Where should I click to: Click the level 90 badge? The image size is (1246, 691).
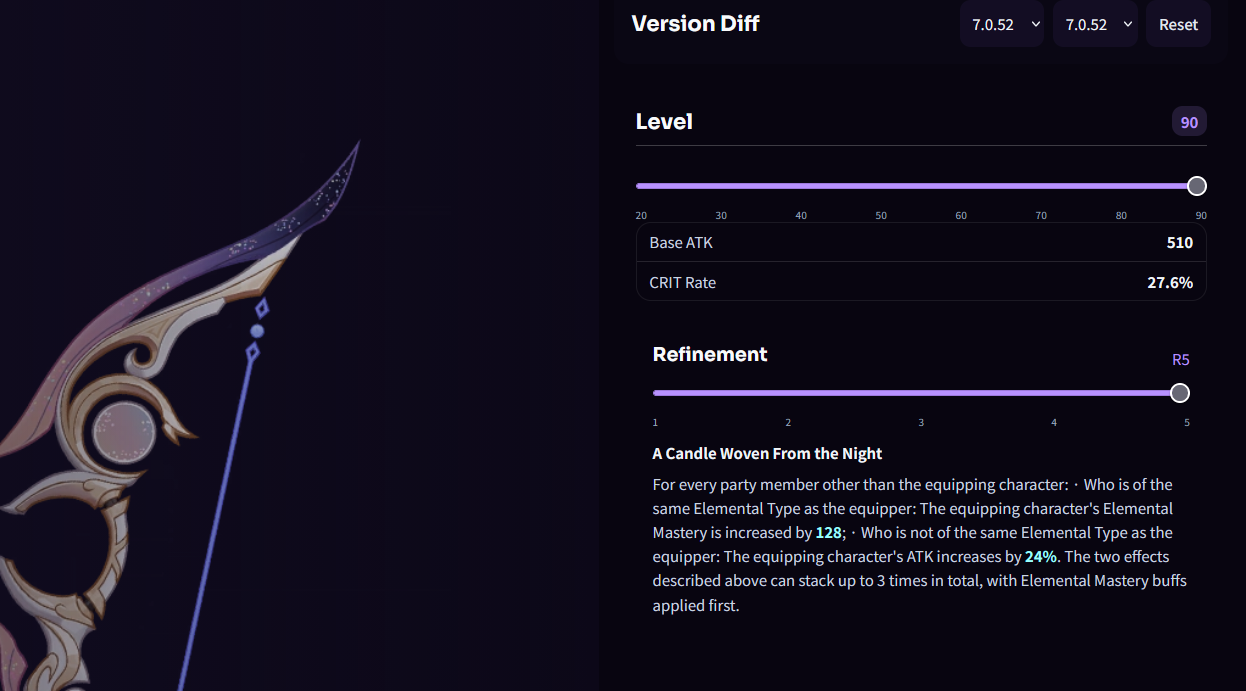coord(1189,122)
